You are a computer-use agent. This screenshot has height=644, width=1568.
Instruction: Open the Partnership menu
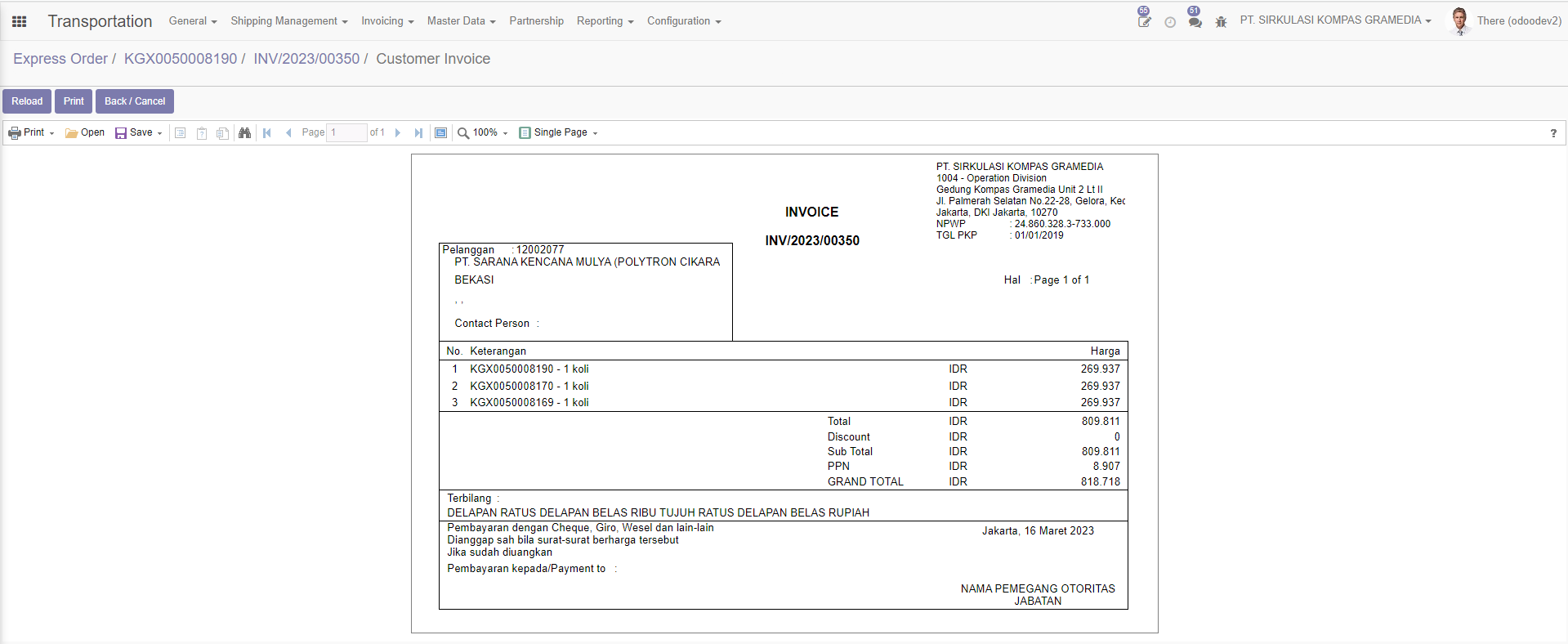(x=537, y=21)
